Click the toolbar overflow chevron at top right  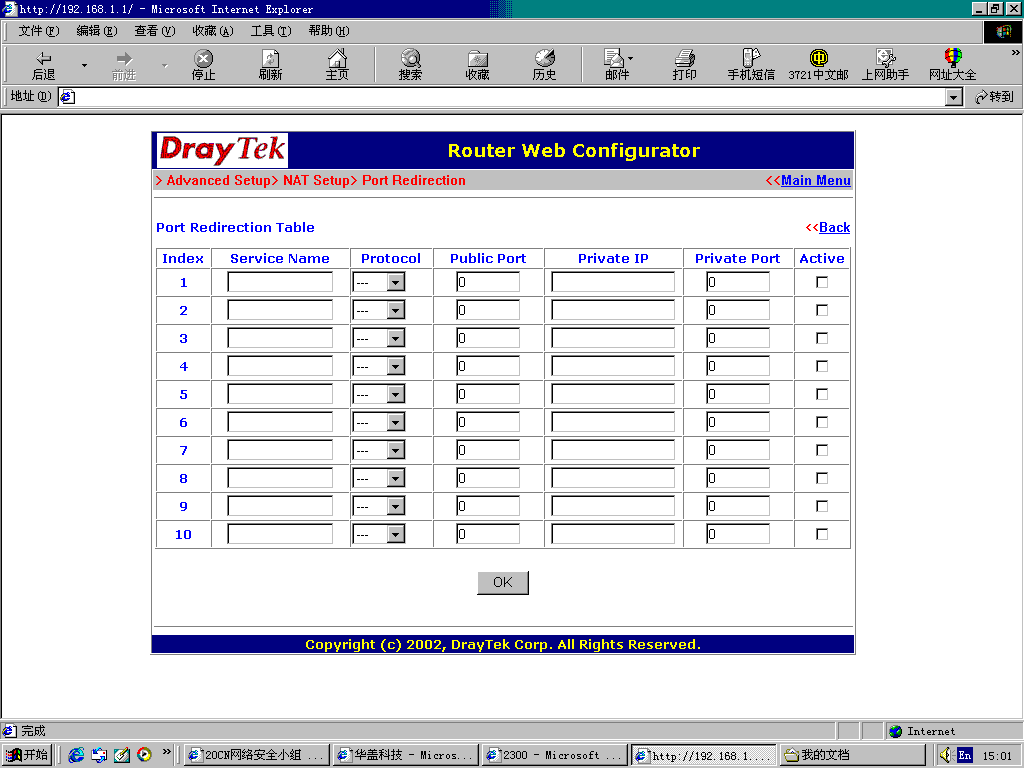(x=1016, y=53)
